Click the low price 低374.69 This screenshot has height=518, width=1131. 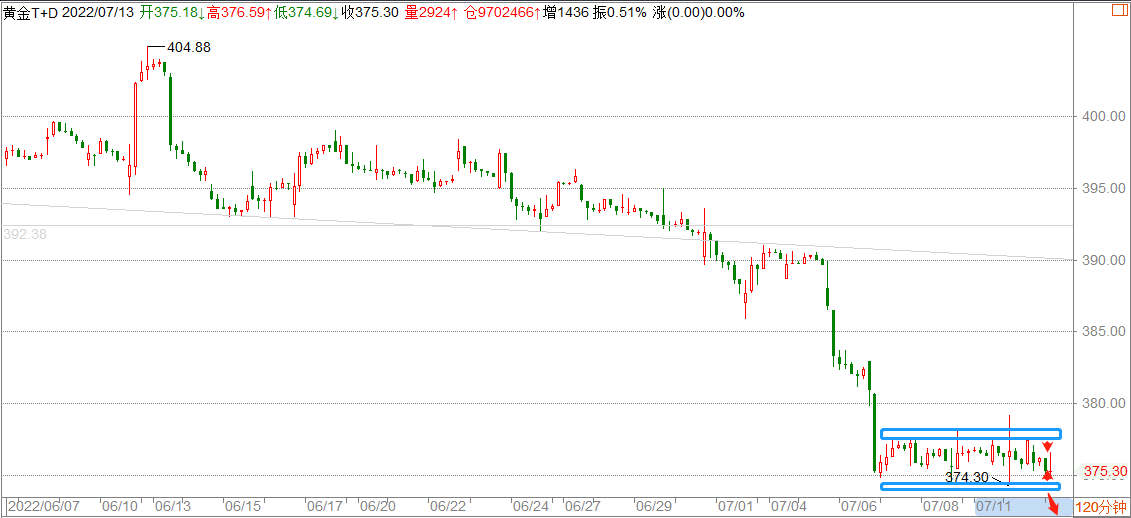tap(306, 12)
